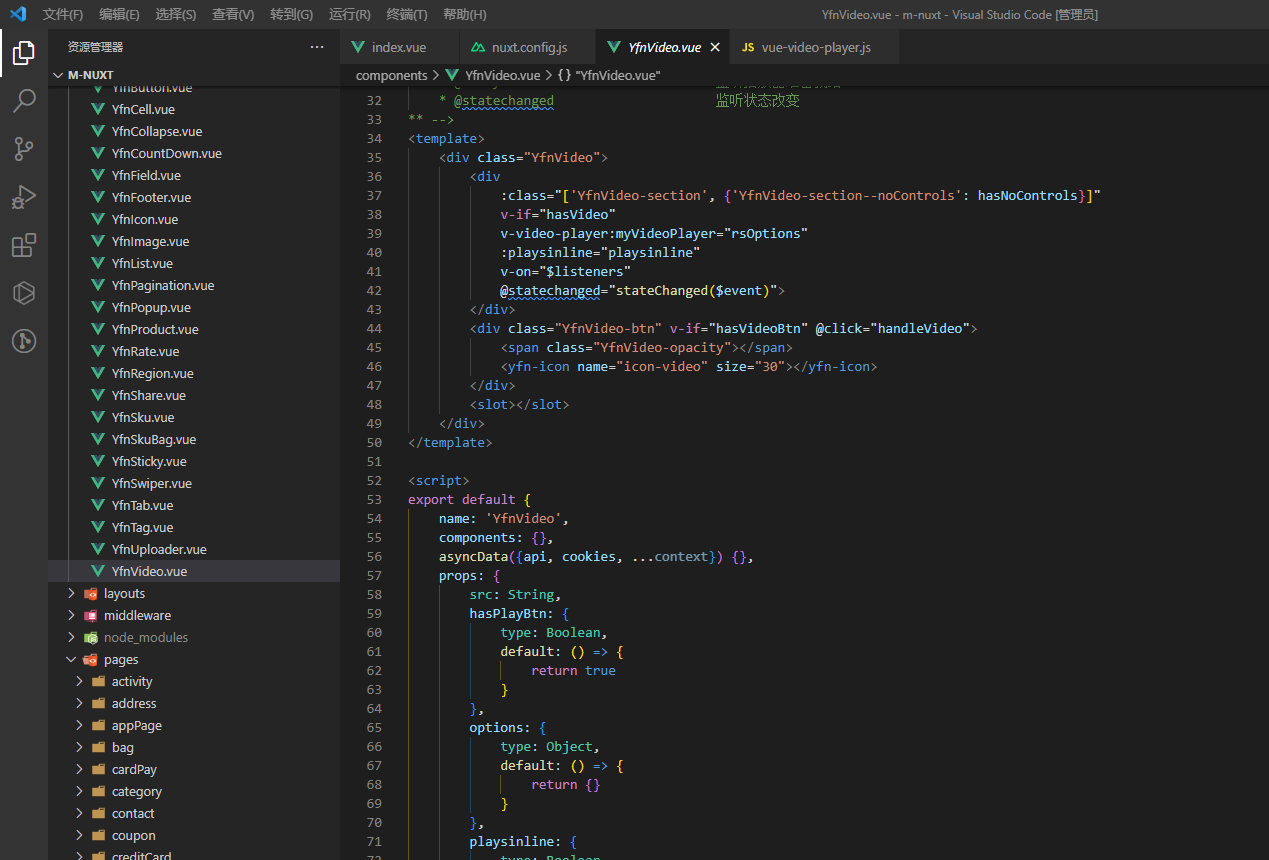Open the Run and Debug icon
1269x860 pixels.
[x=24, y=197]
